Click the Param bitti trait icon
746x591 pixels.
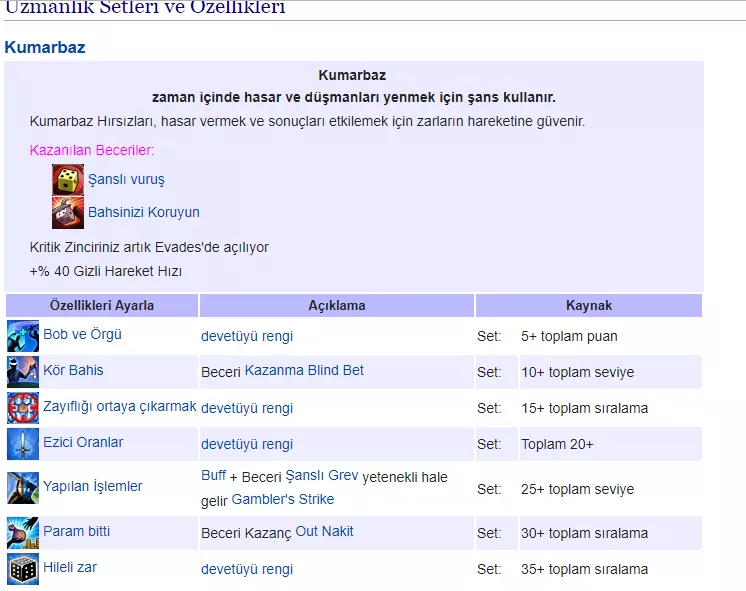tap(23, 533)
